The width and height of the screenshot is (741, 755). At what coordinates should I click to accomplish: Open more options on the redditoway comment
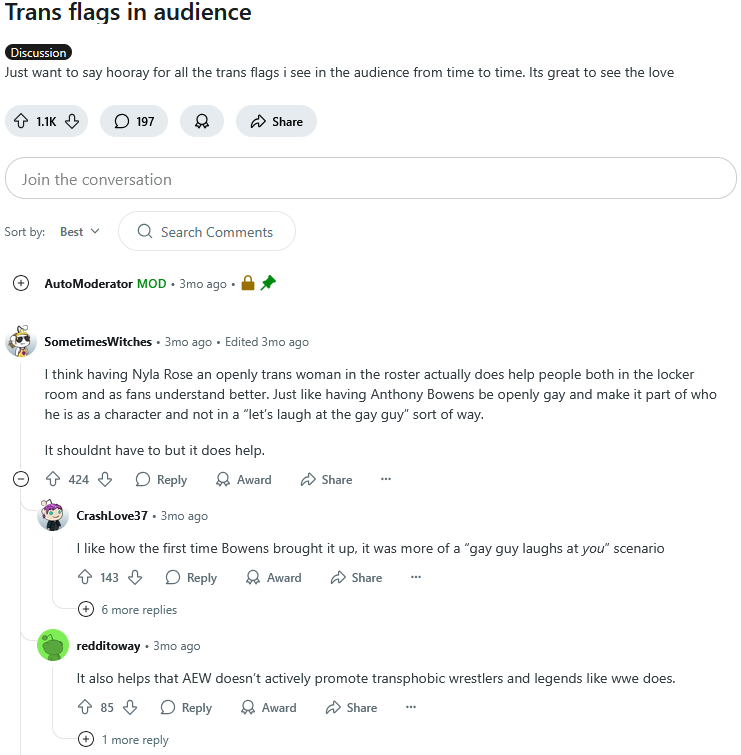[411, 707]
